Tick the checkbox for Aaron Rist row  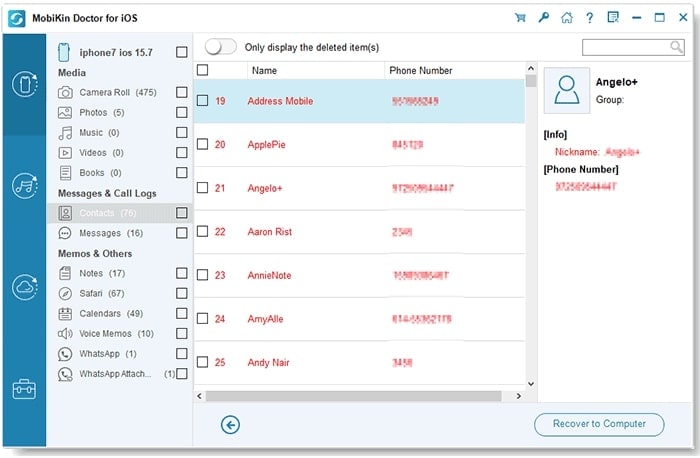pos(203,231)
